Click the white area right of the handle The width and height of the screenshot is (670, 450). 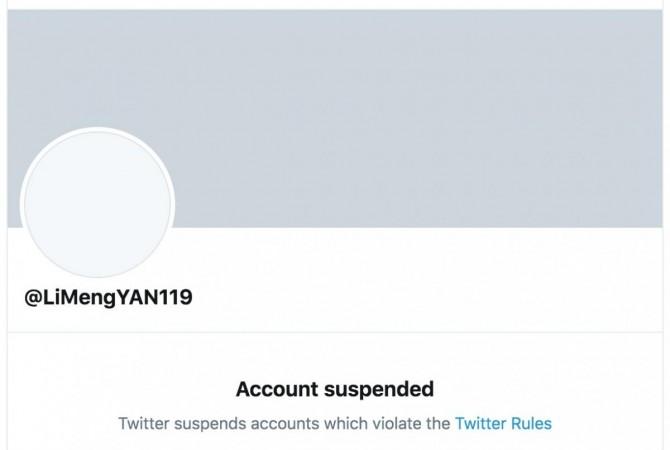(427, 297)
